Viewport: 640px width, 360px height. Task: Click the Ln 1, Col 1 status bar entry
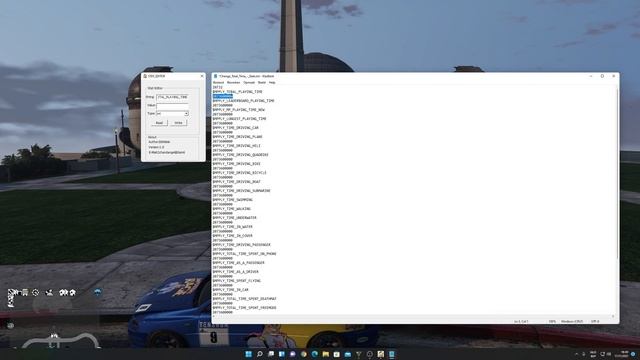tap(521, 322)
